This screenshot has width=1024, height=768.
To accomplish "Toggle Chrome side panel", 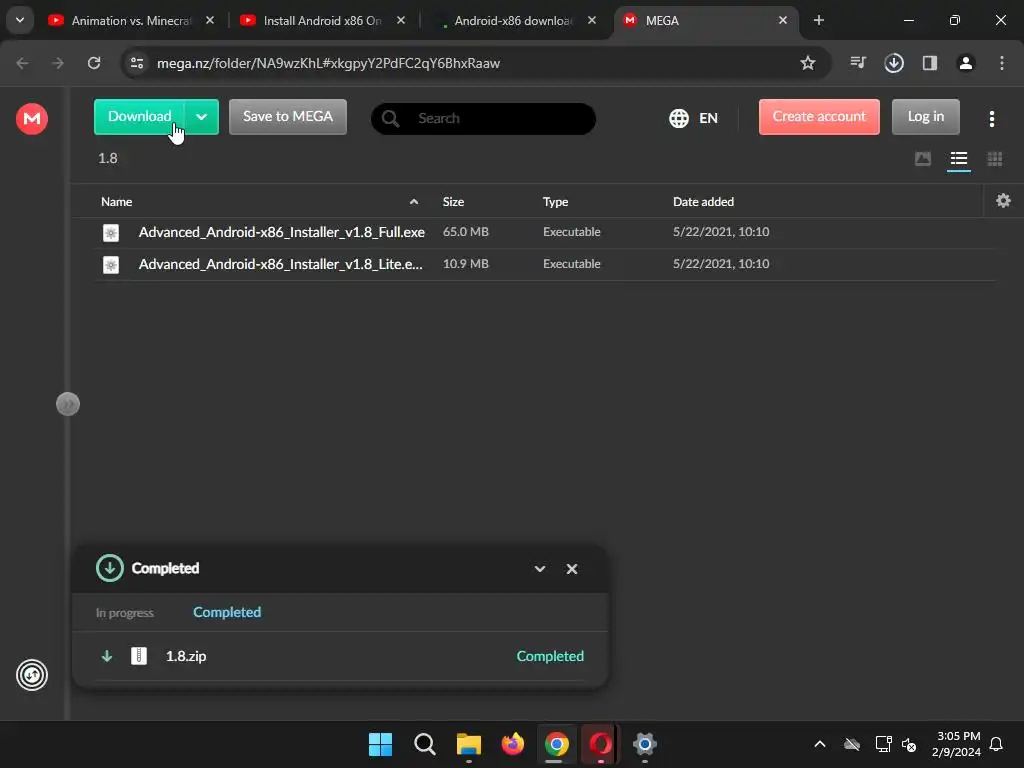I will [929, 63].
